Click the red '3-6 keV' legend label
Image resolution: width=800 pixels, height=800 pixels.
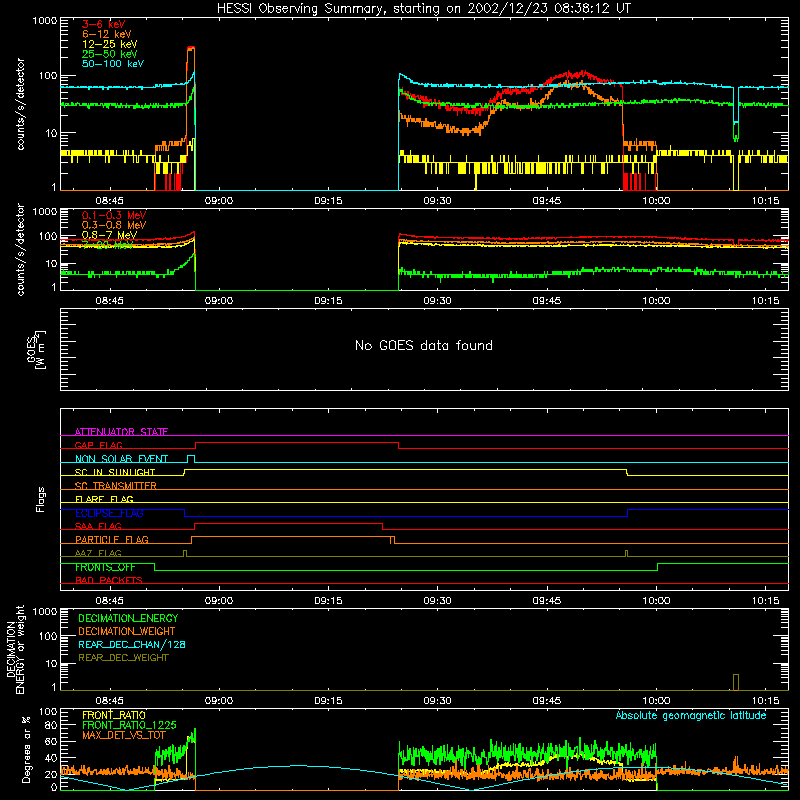click(104, 24)
